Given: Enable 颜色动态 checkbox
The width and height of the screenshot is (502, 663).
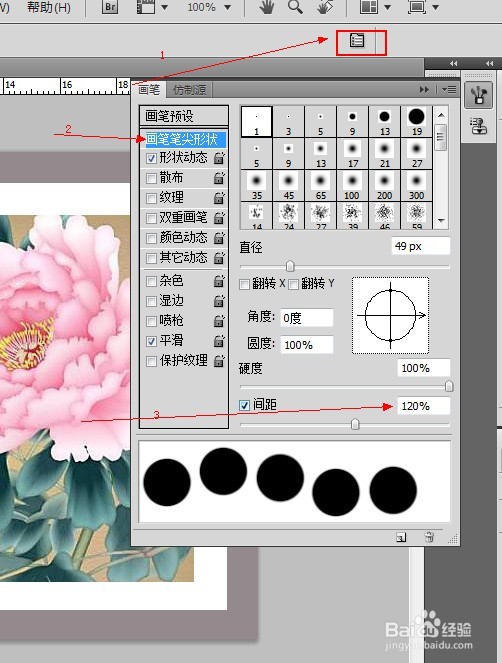Looking at the screenshot, I should tap(151, 238).
